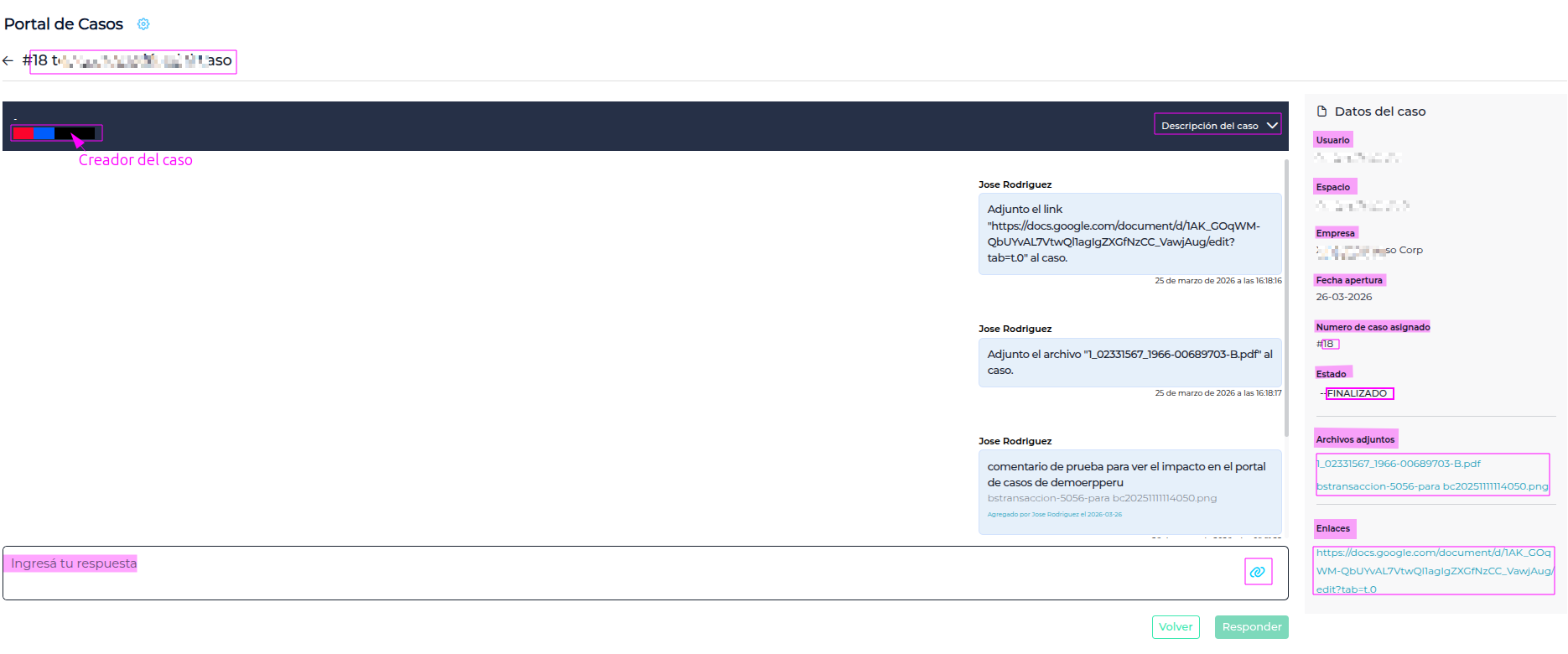This screenshot has height=654, width=1568.
Task: Click the Portal de Casos page title
Action: point(64,24)
